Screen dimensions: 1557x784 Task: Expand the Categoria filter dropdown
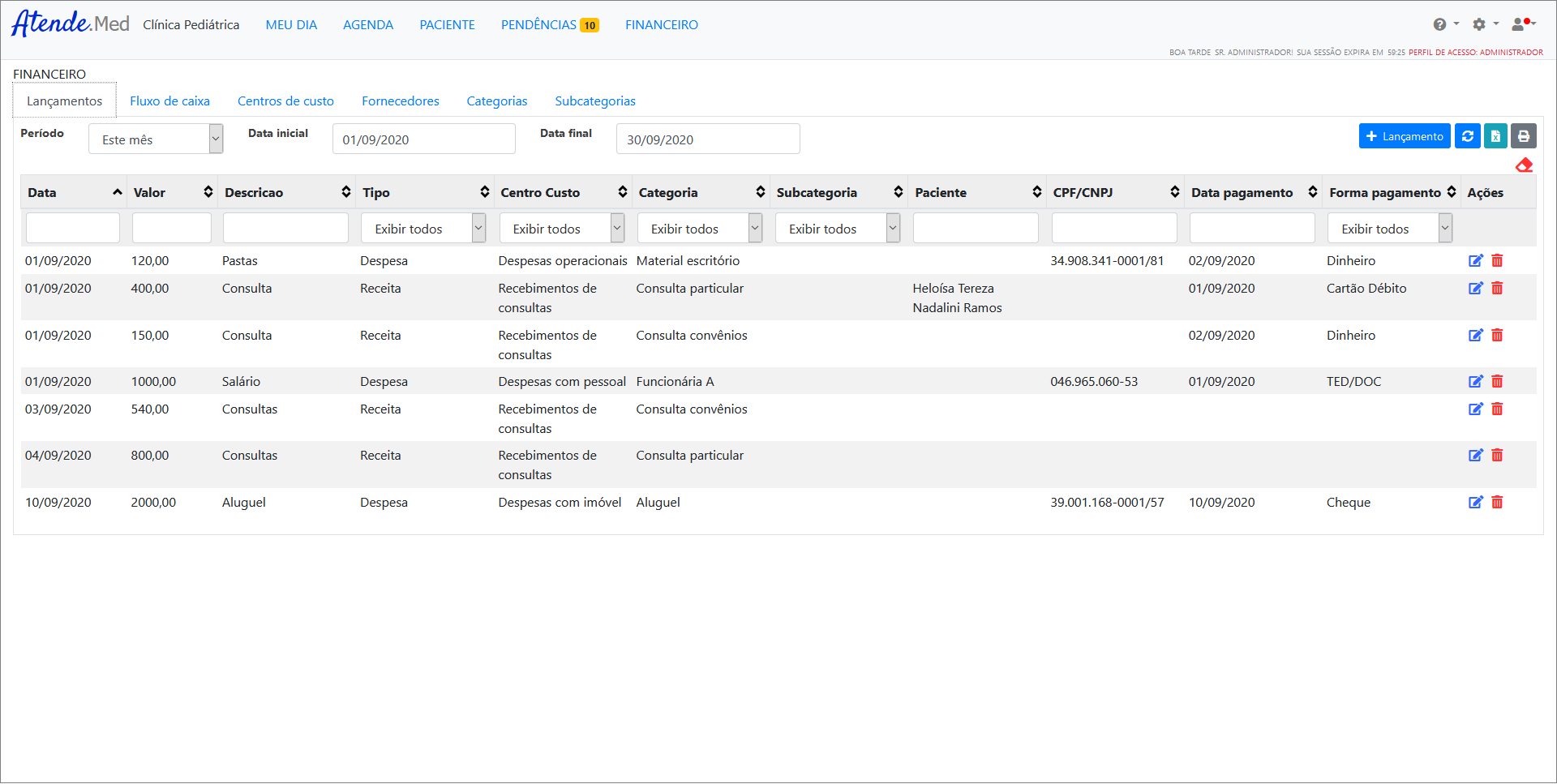click(x=700, y=229)
